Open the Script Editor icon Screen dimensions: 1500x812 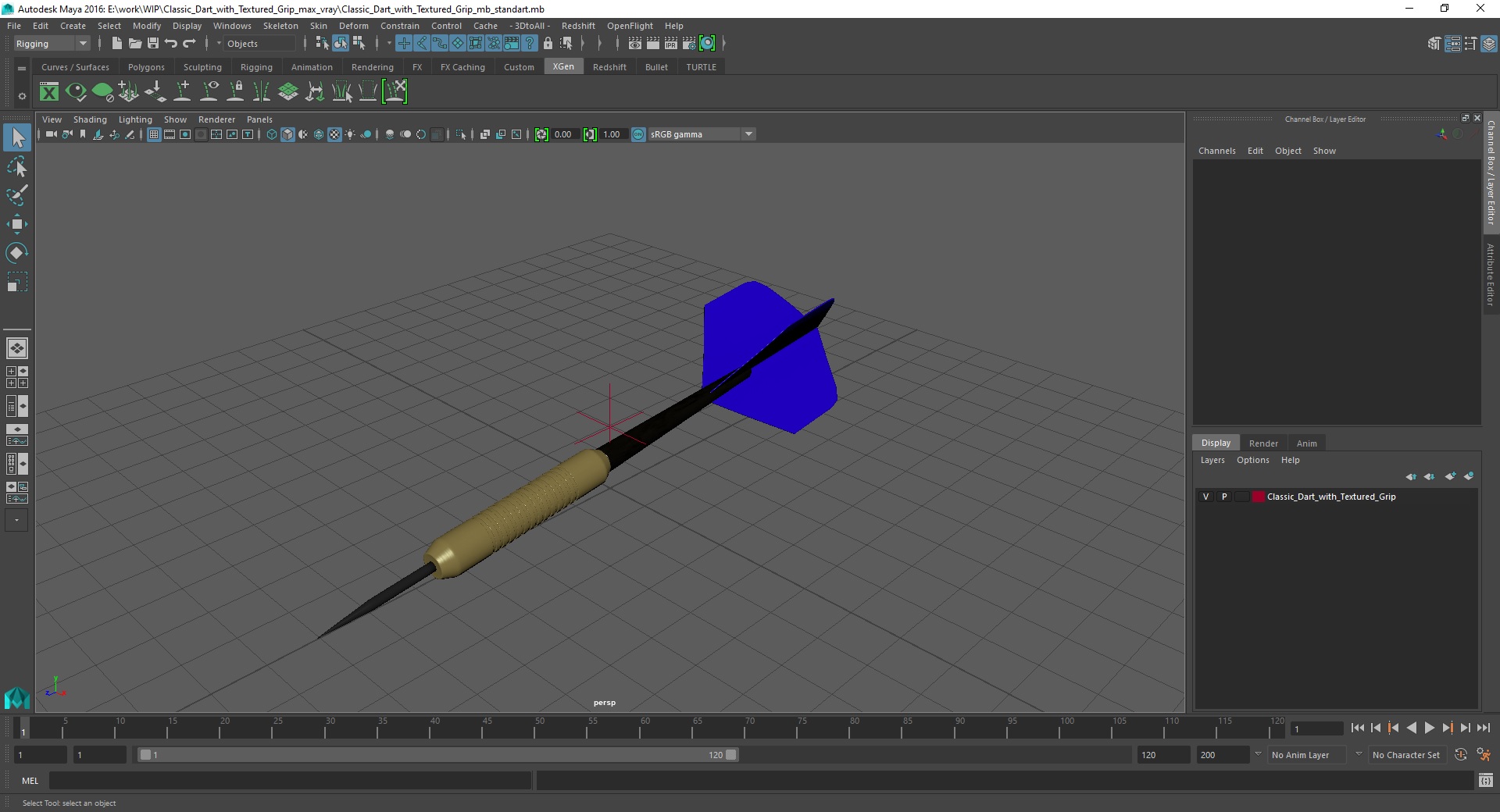(x=1486, y=780)
